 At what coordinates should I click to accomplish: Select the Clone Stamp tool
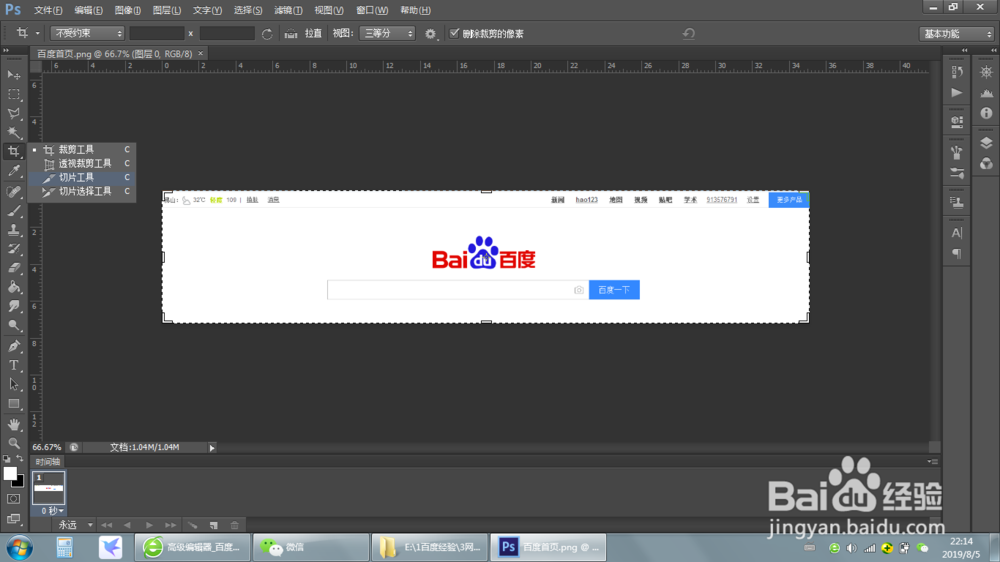(x=13, y=230)
